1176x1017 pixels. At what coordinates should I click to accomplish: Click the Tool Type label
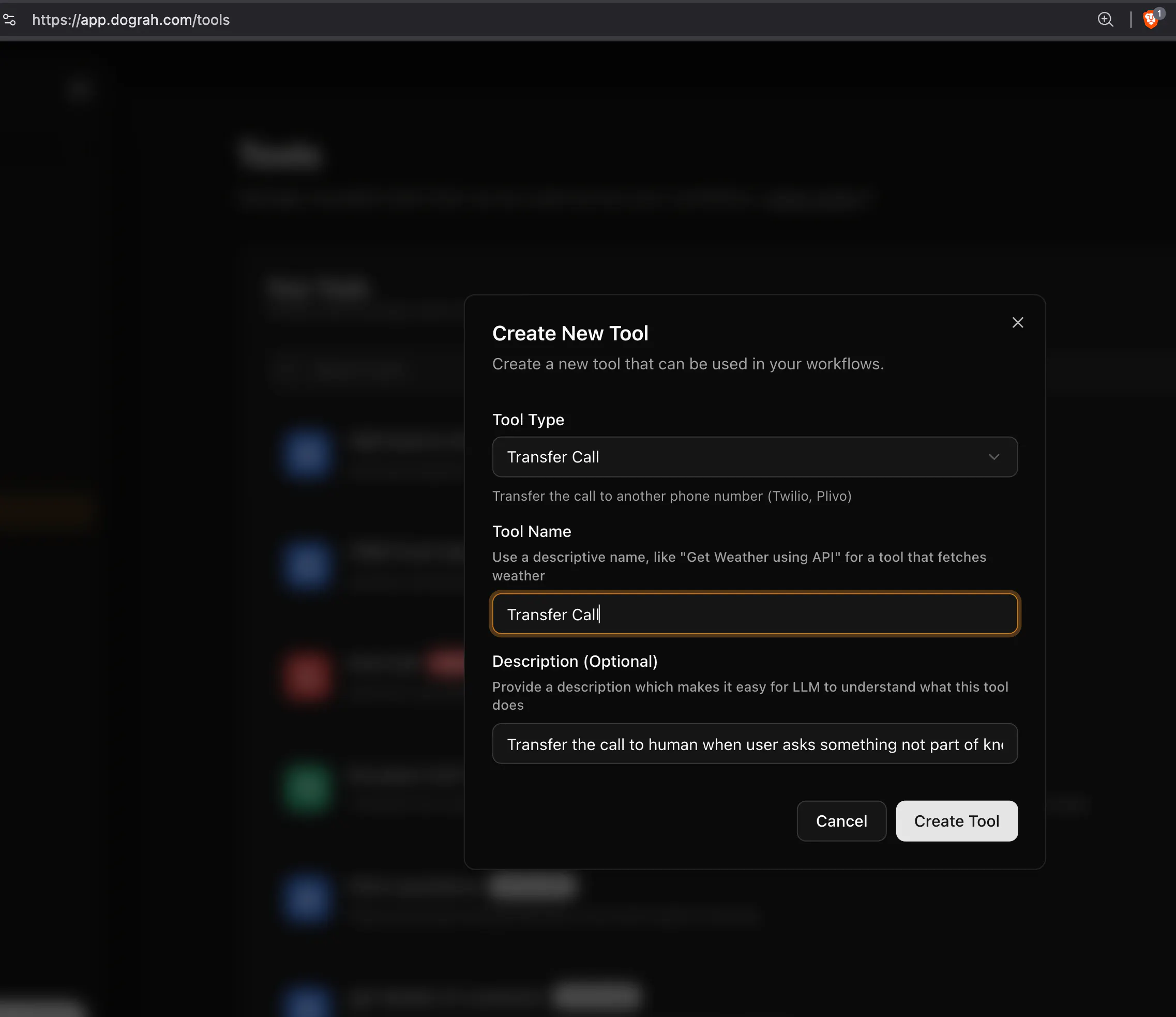pos(528,420)
